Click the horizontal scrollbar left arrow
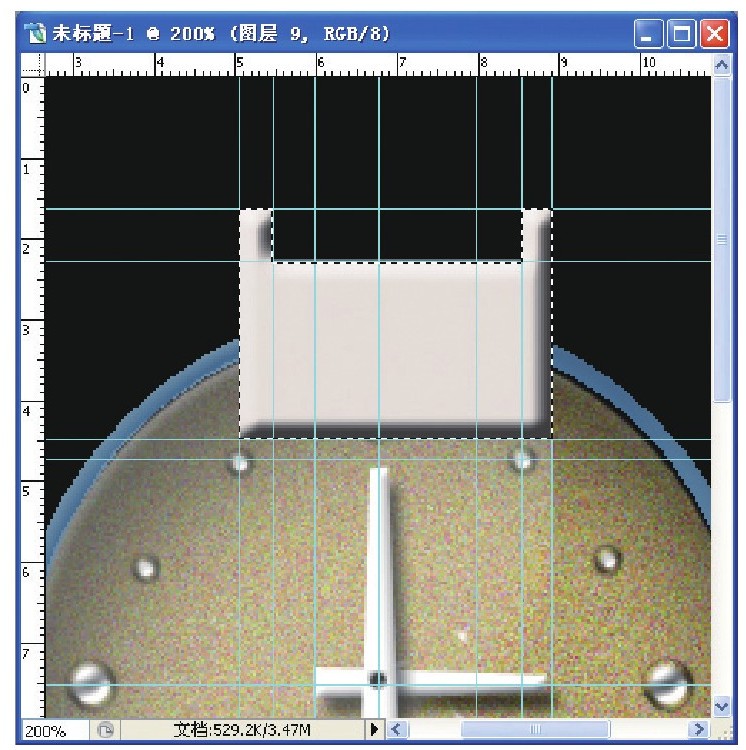The width and height of the screenshot is (746, 750). point(396,730)
